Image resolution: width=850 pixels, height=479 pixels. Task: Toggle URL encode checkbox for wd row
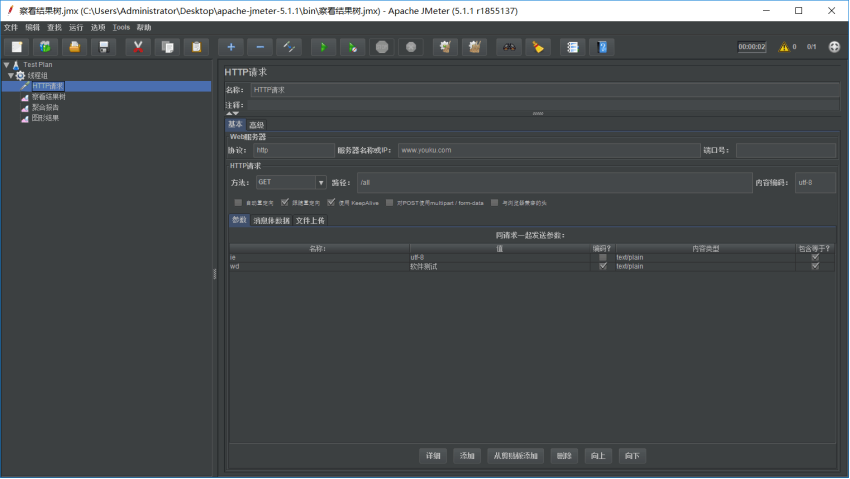pyautogui.click(x=602, y=266)
